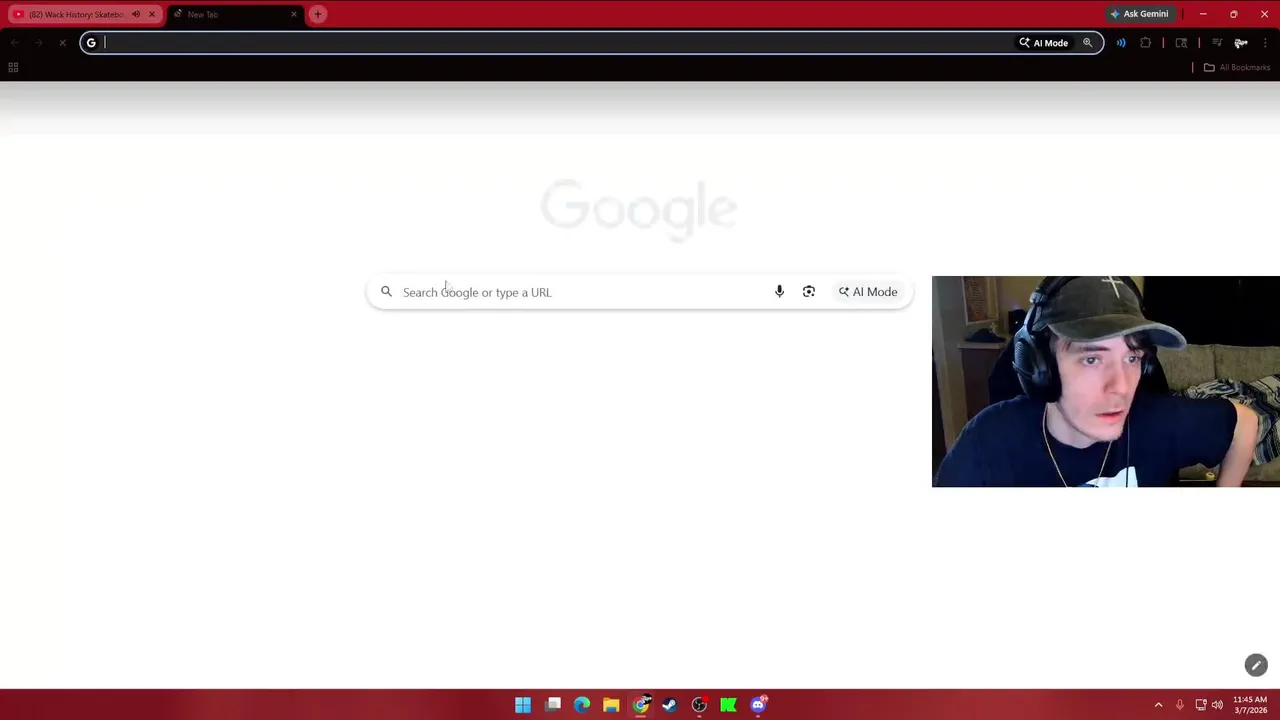Image resolution: width=1280 pixels, height=720 pixels.
Task: Click the zoom magnifier in address bar
Action: coord(1088,43)
